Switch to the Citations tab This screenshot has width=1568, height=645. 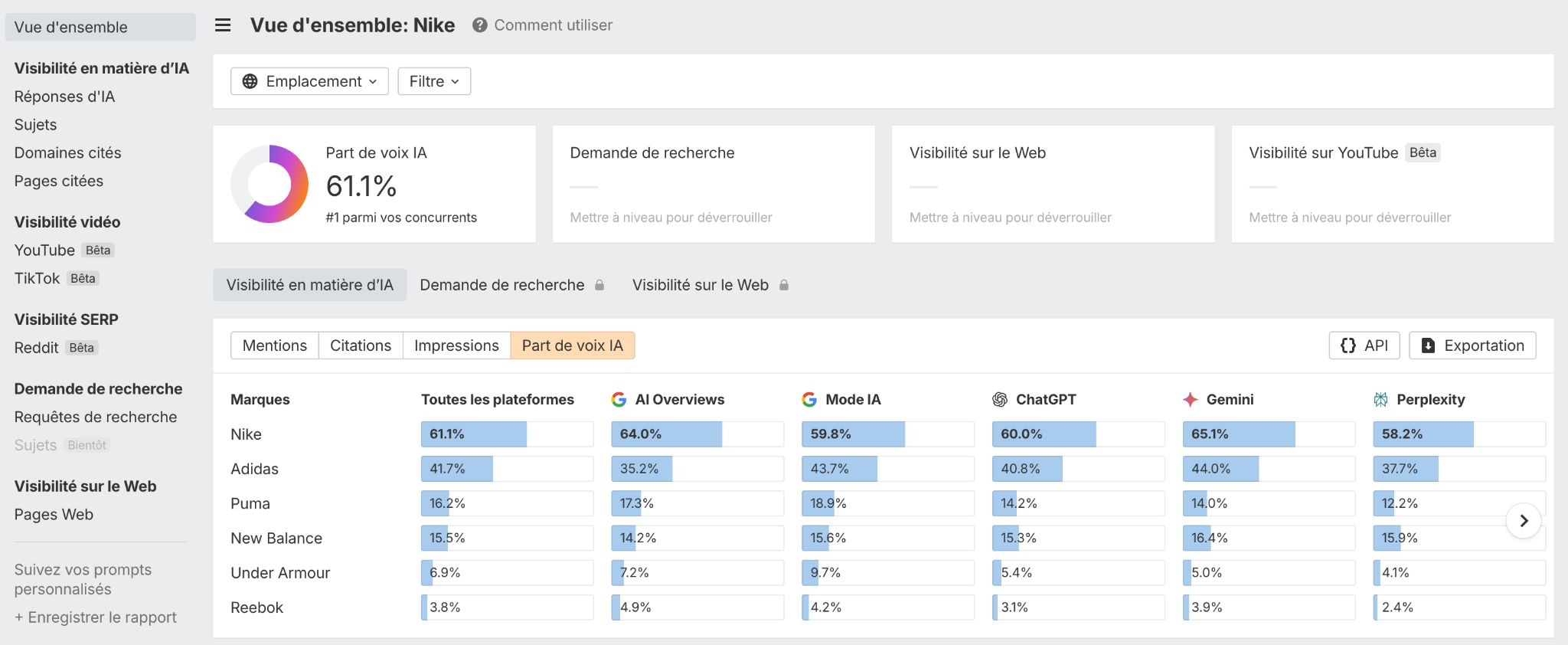click(361, 345)
